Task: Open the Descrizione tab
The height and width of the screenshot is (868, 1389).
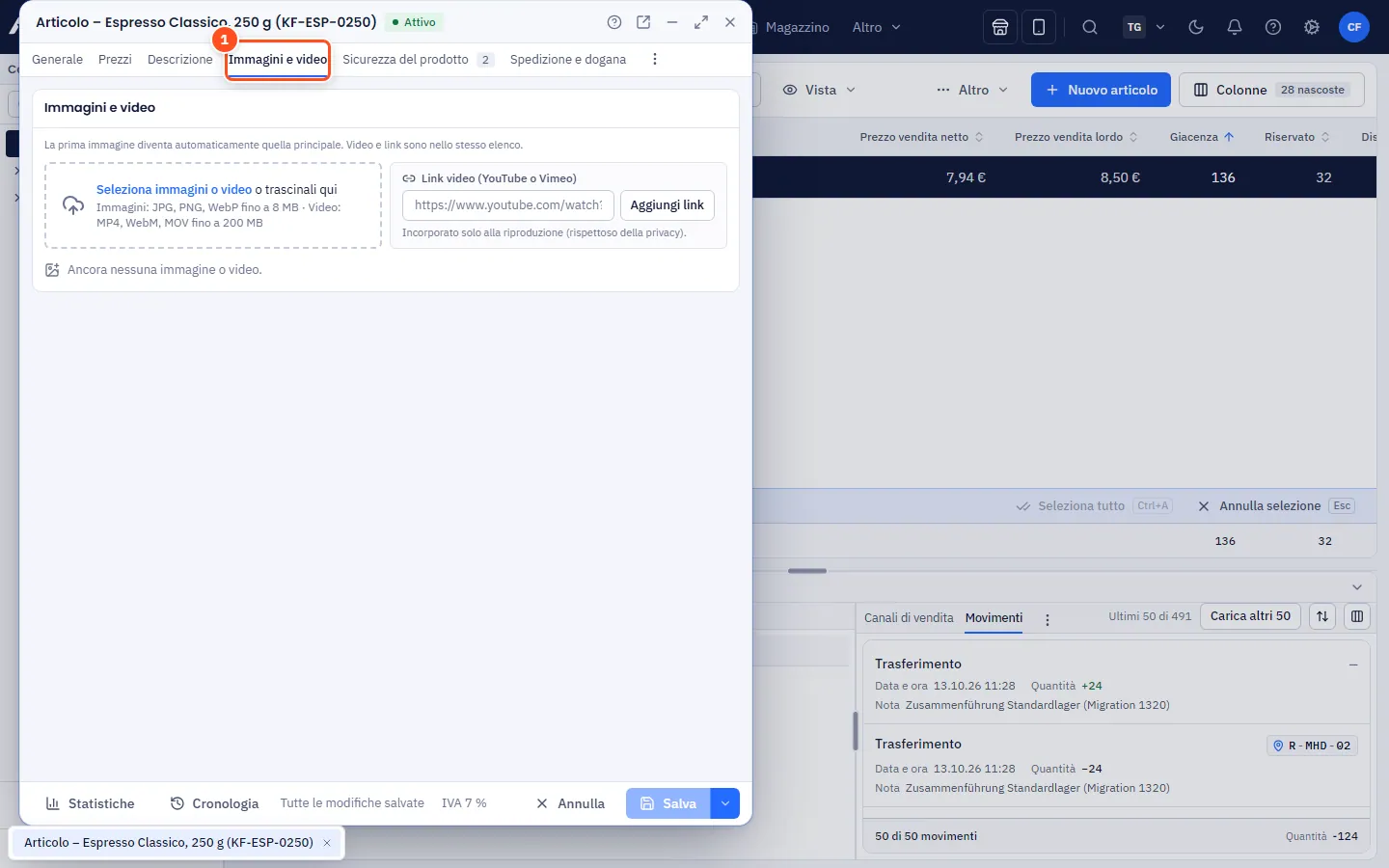Action: (180, 59)
